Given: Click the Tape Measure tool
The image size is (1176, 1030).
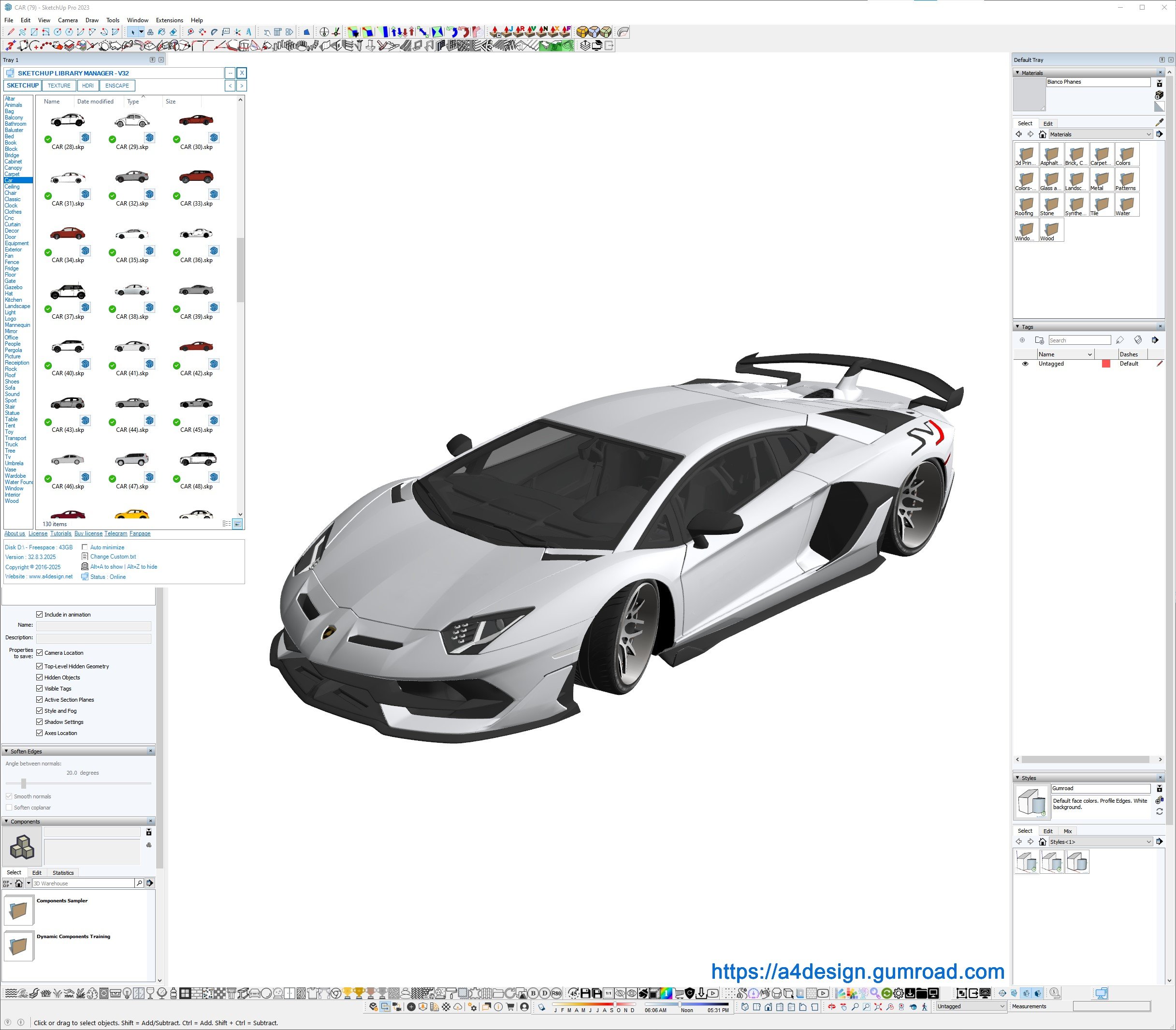Looking at the screenshot, I should 191,32.
